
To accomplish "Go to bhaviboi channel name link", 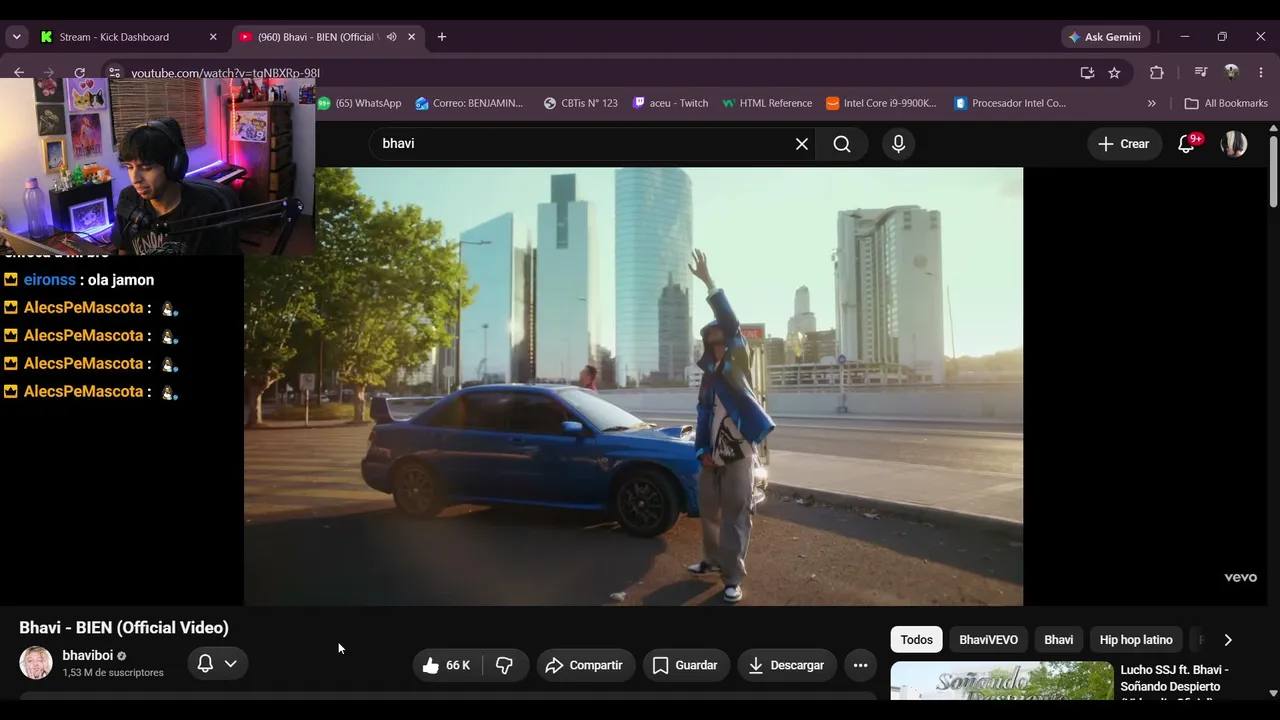I will click(88, 655).
